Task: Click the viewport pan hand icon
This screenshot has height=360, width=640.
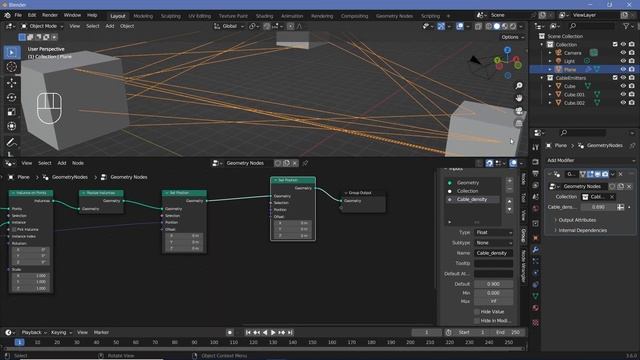Action: pos(519,98)
